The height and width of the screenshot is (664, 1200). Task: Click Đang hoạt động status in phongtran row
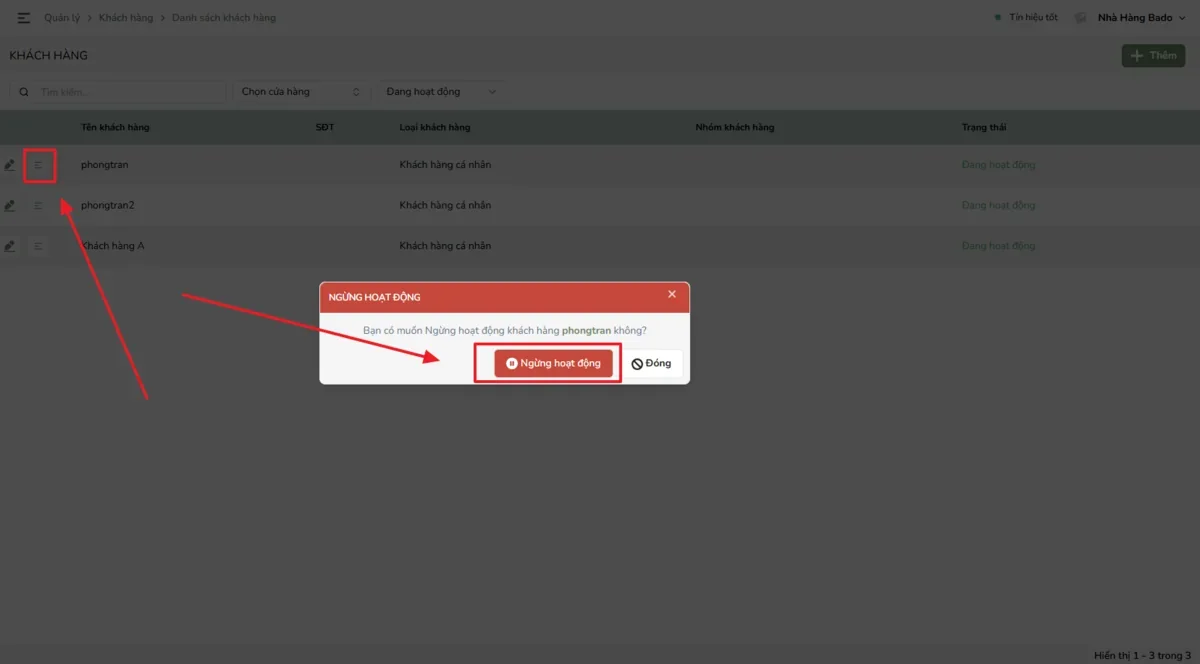tap(999, 165)
